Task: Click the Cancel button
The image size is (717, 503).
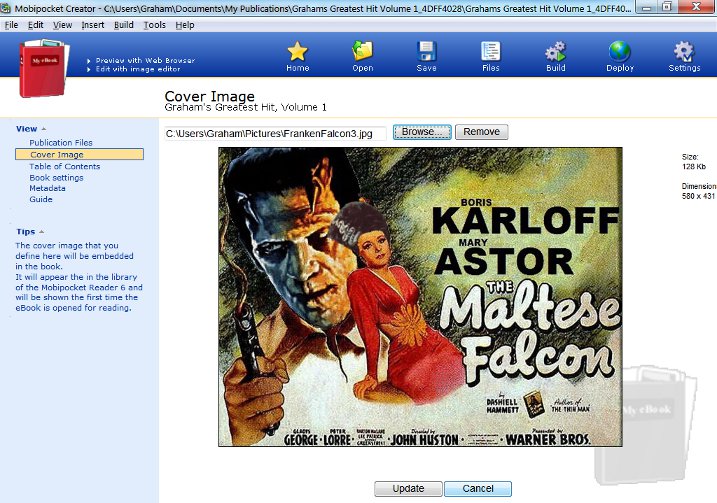Action: coord(478,488)
